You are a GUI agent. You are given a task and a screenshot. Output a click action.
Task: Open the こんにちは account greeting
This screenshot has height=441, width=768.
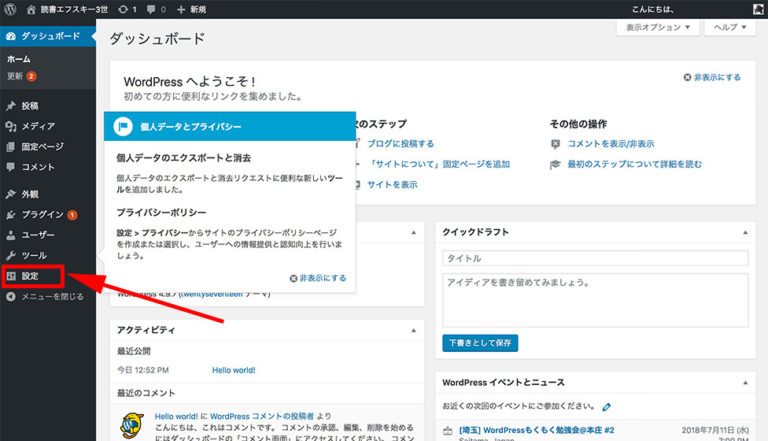tap(652, 9)
